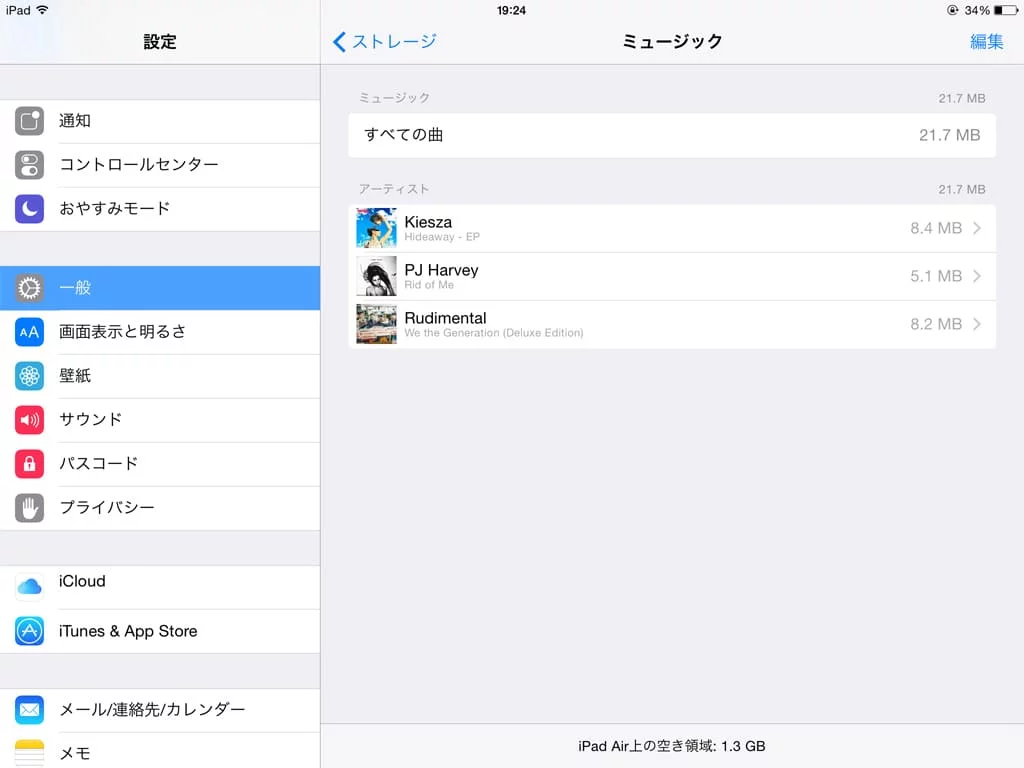Tap the 一般 gear icon
The width and height of the screenshot is (1024, 768).
tap(29, 288)
